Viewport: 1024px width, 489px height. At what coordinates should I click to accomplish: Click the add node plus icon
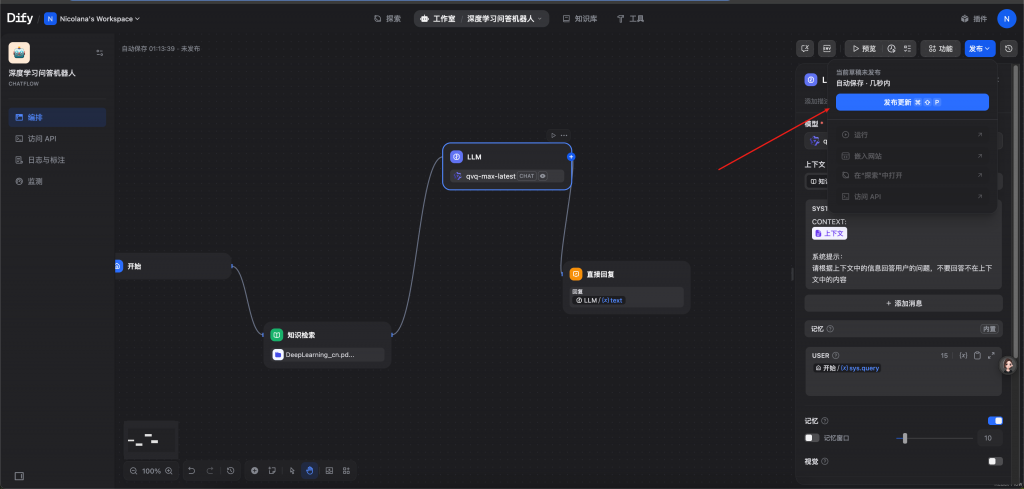[254, 470]
